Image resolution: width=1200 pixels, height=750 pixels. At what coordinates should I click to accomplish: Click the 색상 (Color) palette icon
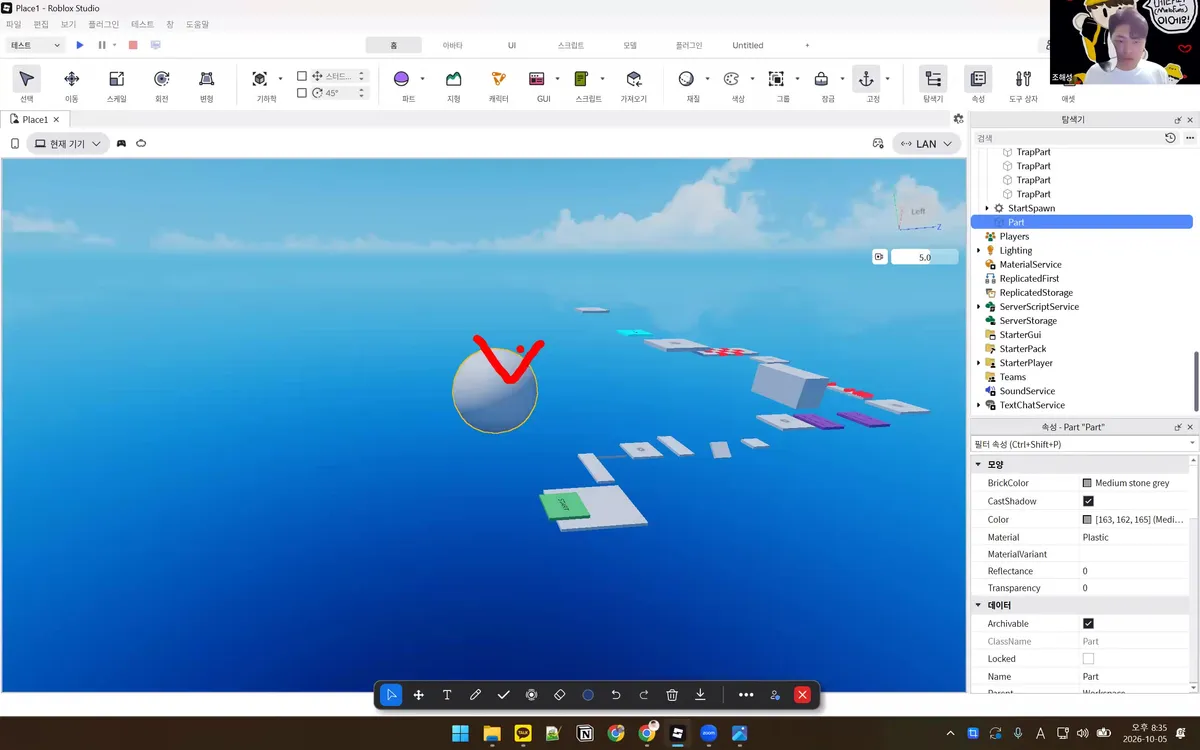tap(731, 79)
